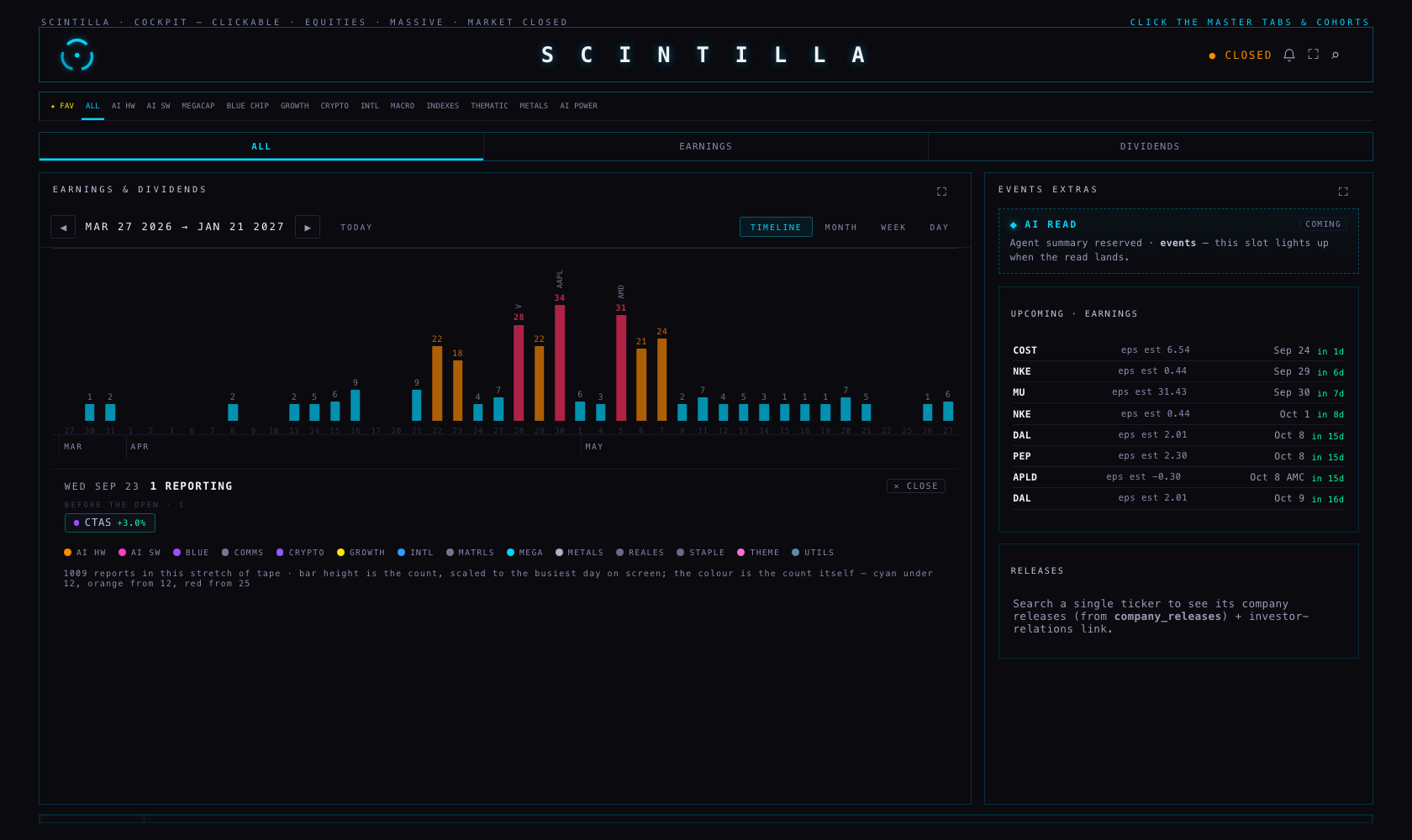This screenshot has width=1412, height=840.
Task: Open the CTAS ticker chip
Action: tap(110, 522)
